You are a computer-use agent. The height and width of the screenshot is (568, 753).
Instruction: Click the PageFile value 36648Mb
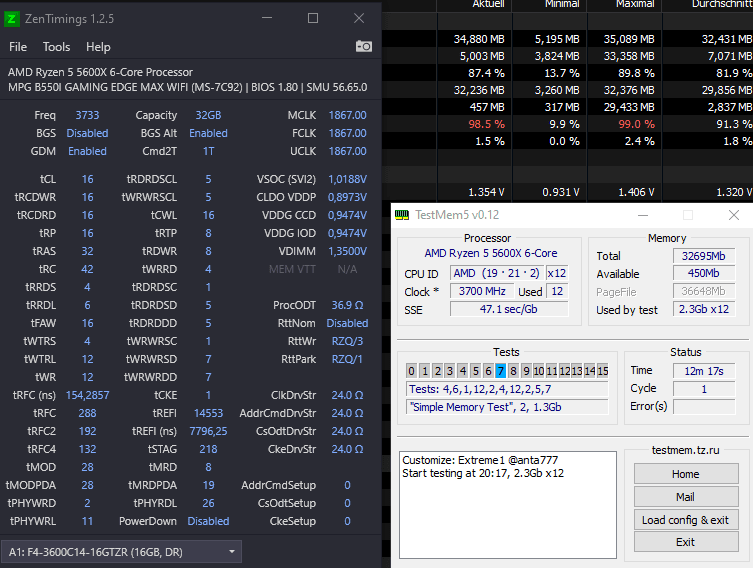pyautogui.click(x=704, y=291)
